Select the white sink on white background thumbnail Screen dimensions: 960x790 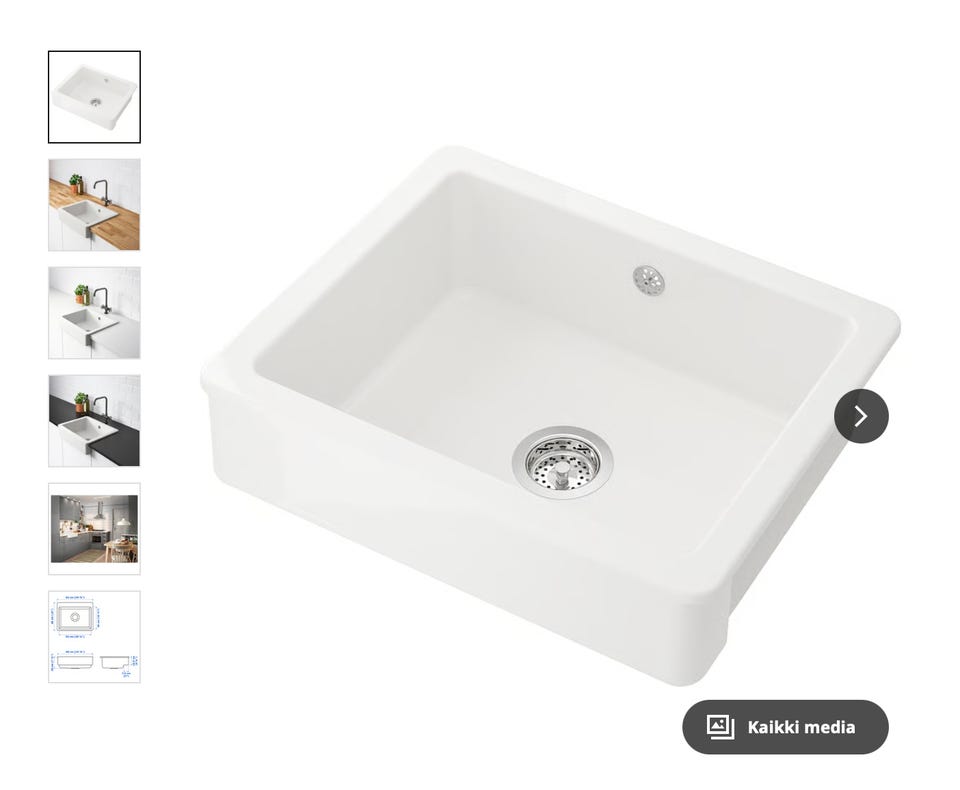coord(94,97)
